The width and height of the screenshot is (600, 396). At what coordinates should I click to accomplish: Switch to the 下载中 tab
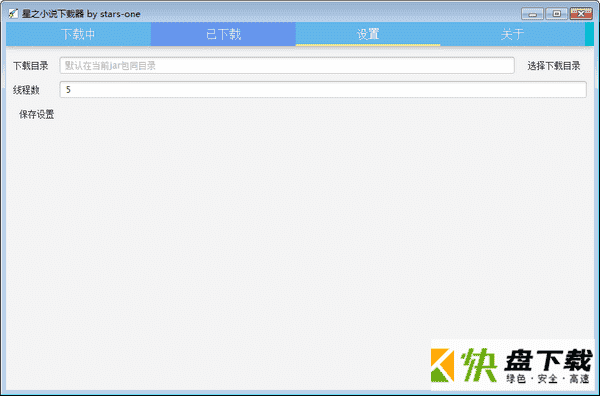click(78, 34)
